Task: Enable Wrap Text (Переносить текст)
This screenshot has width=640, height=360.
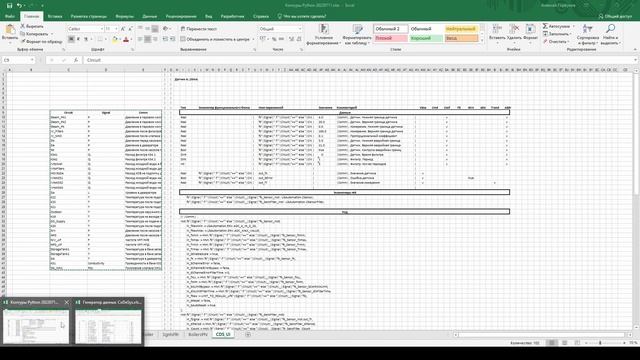Action: [199, 29]
